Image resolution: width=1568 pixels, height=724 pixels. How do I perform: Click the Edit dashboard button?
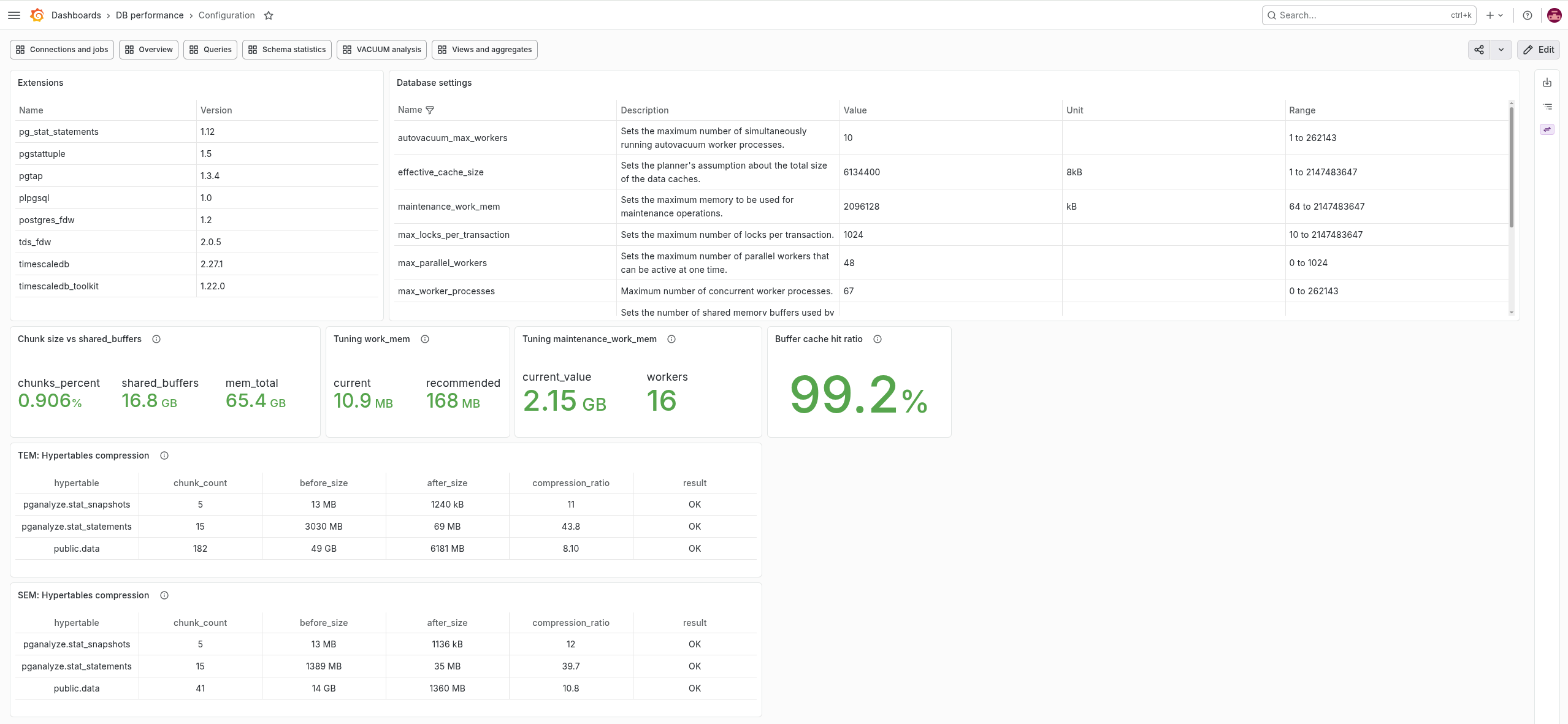click(x=1539, y=50)
